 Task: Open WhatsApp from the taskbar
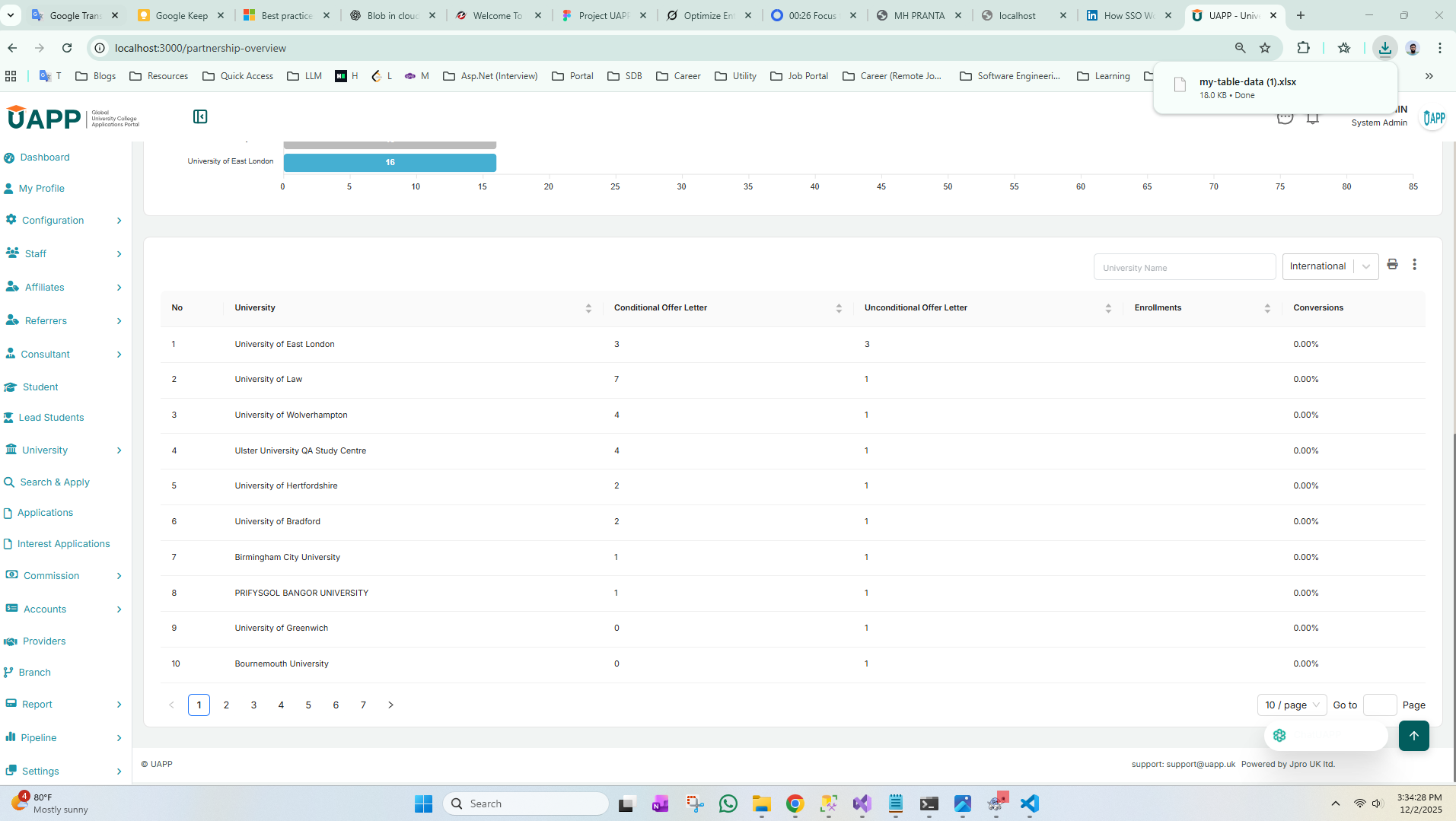click(x=728, y=803)
